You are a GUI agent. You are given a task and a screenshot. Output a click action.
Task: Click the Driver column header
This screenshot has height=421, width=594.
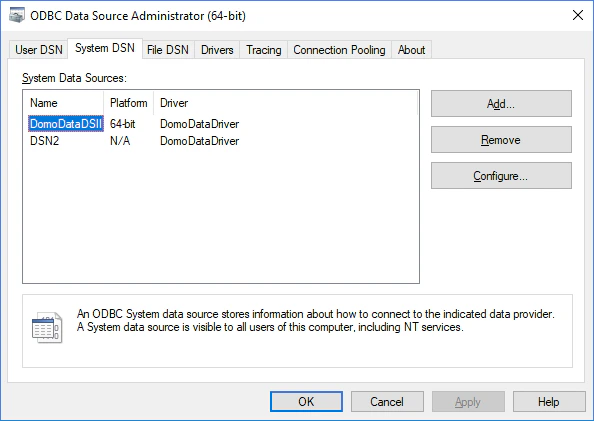(286, 103)
